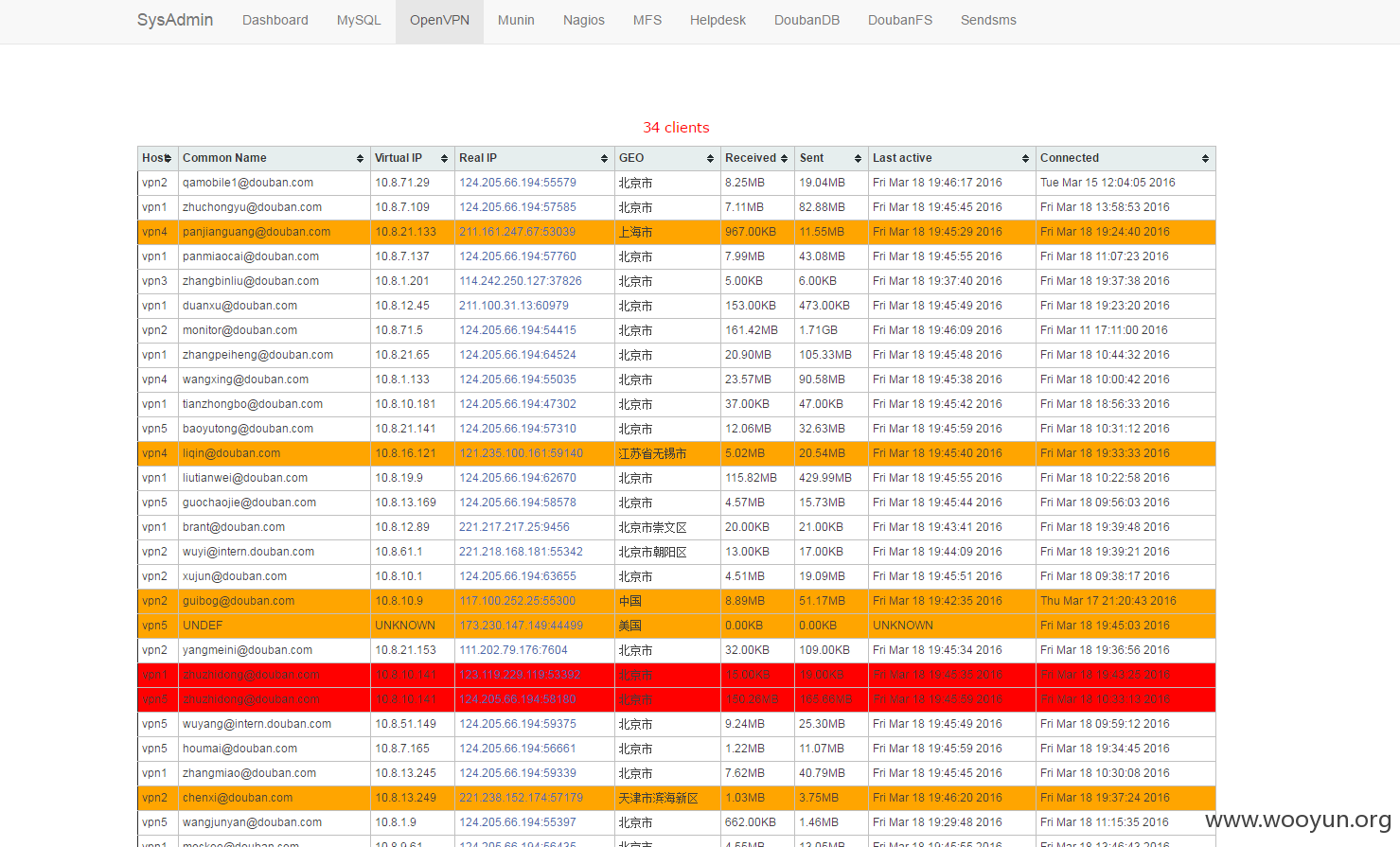Click GEO cell 江苏省无锡市
This screenshot has height=847, width=1400.
667,453
